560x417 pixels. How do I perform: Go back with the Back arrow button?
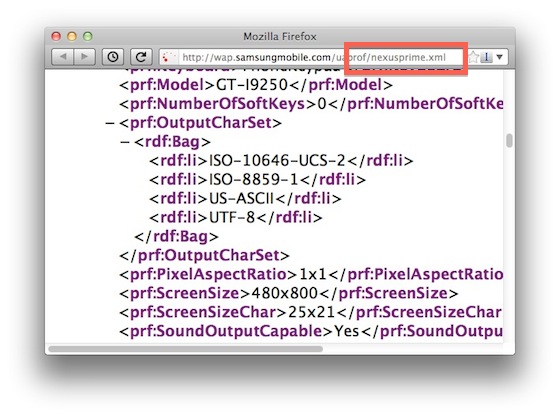click(62, 57)
